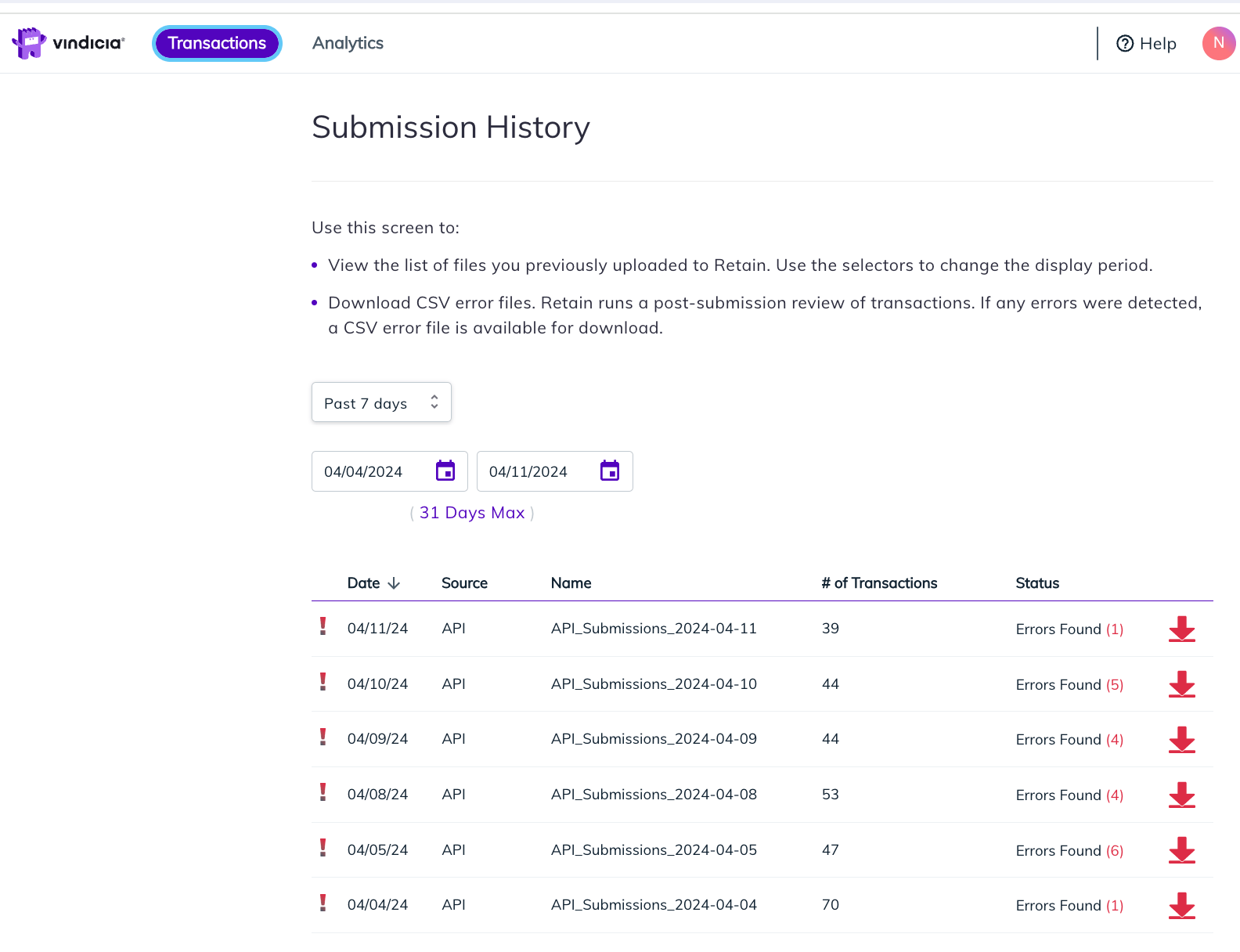Click the date cell 04/10/24
Image resolution: width=1240 pixels, height=952 pixels.
(x=377, y=684)
